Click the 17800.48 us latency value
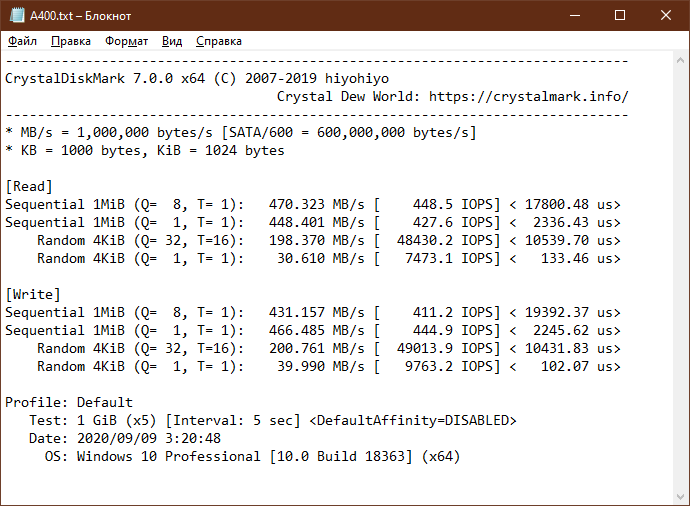 point(569,205)
